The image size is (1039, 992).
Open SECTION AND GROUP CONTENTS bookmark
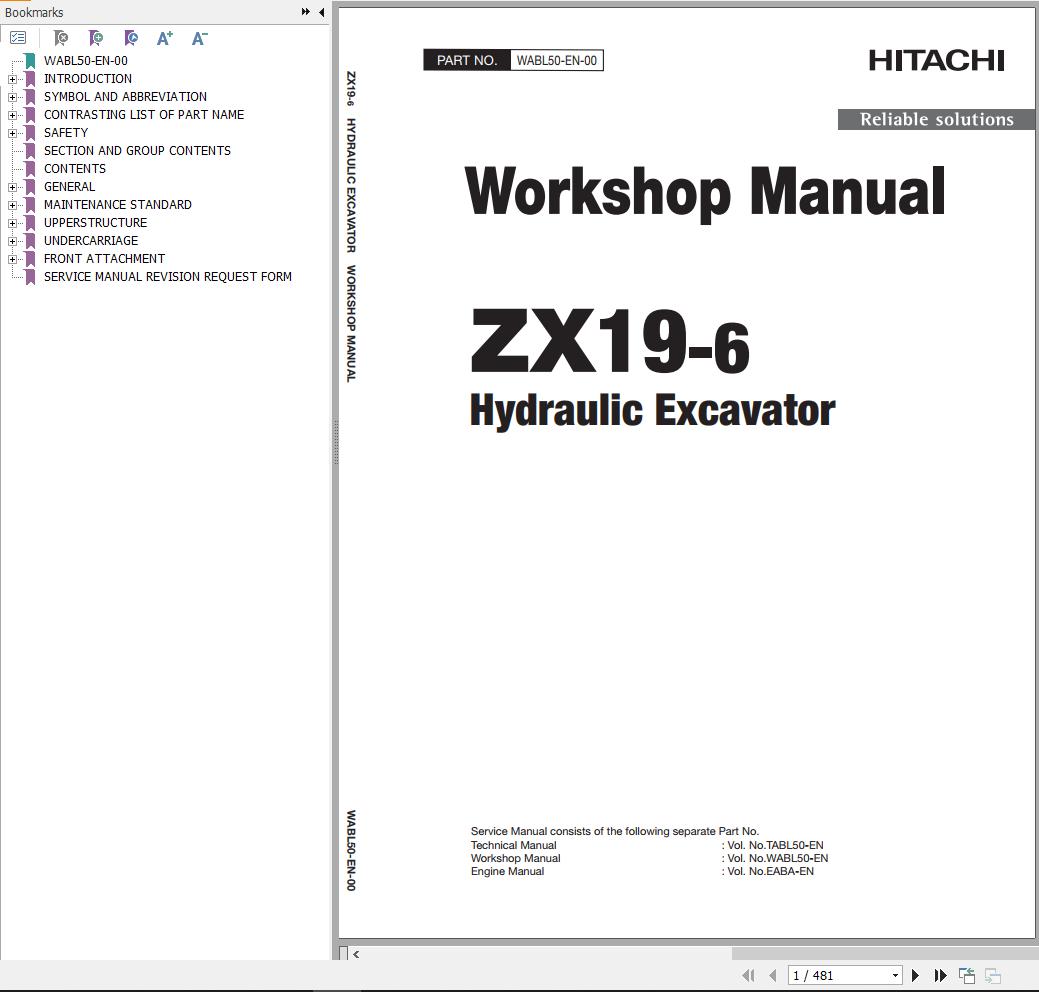(x=137, y=150)
